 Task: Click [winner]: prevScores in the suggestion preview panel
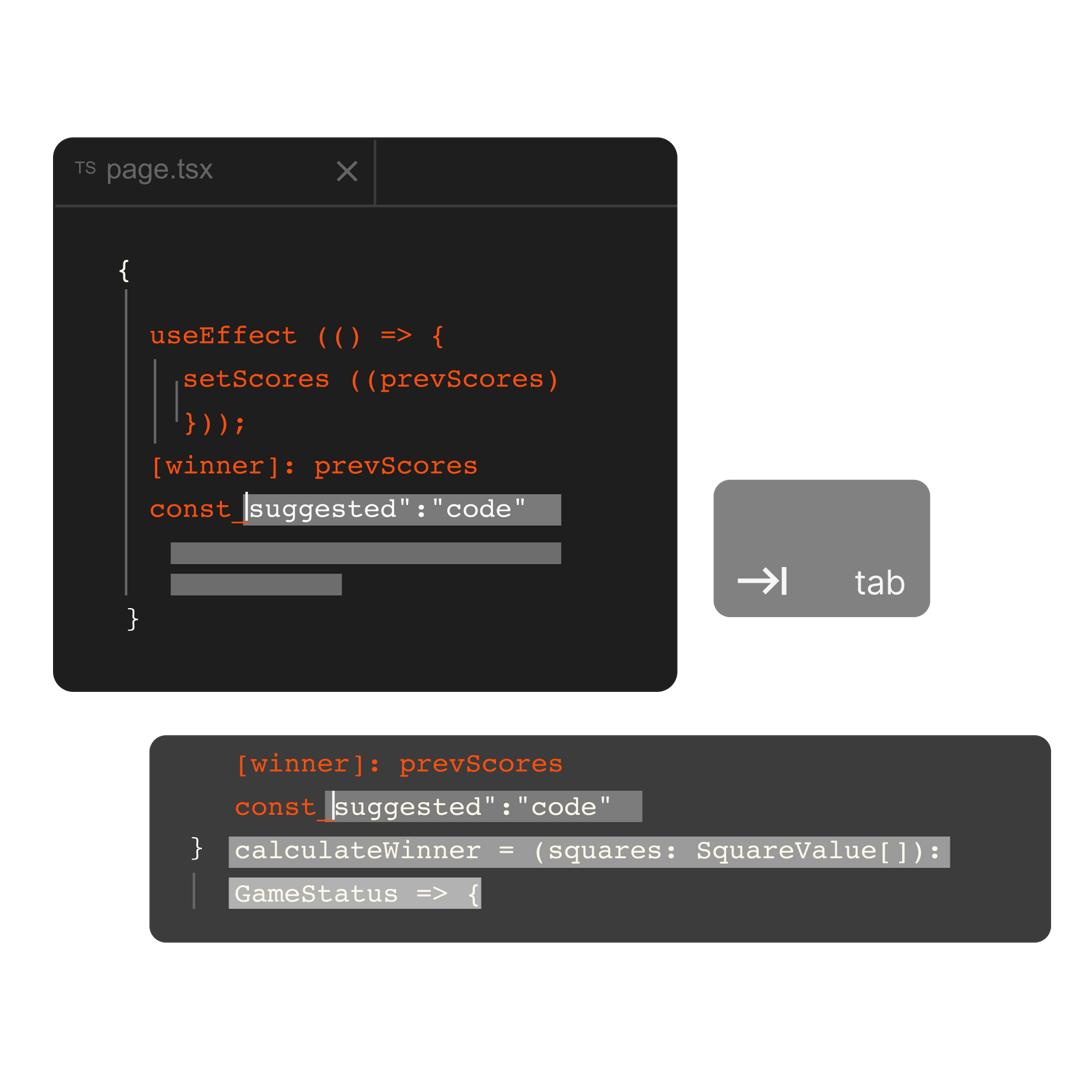pos(399,764)
